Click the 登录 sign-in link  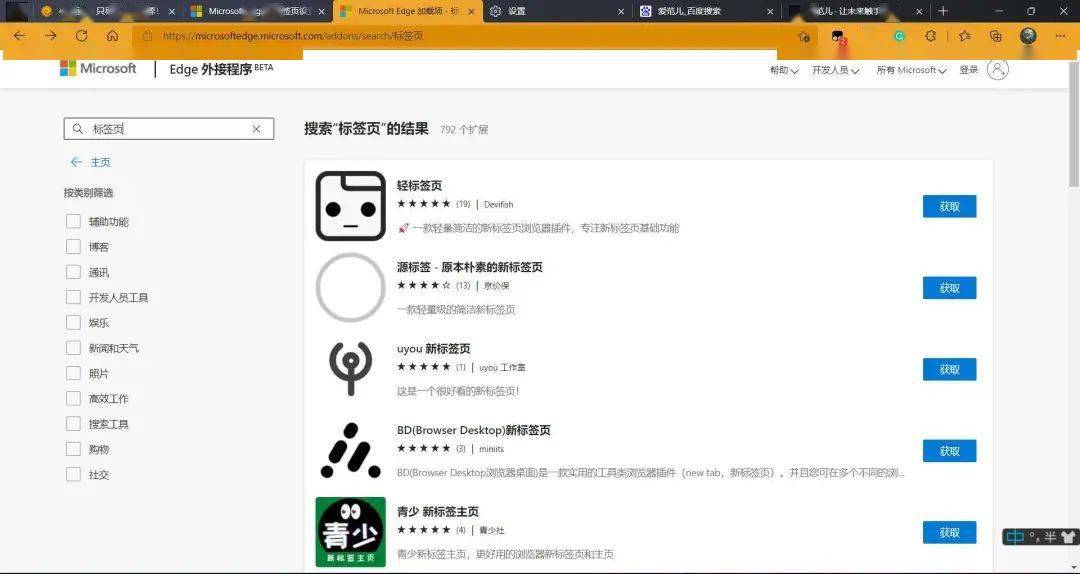click(x=968, y=70)
